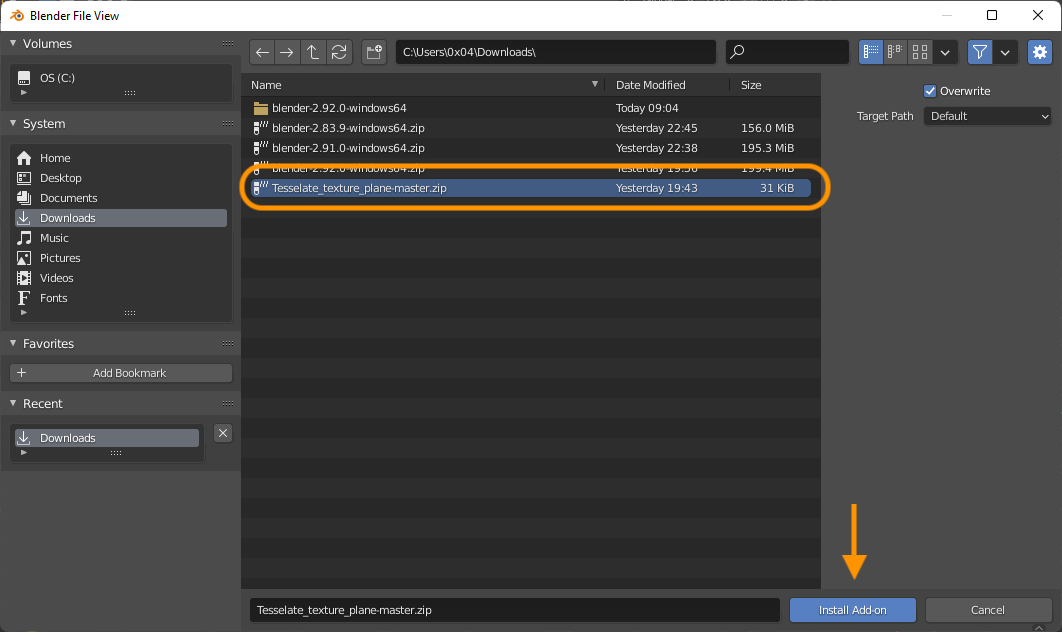Open display settings dropdown arrow

945,52
